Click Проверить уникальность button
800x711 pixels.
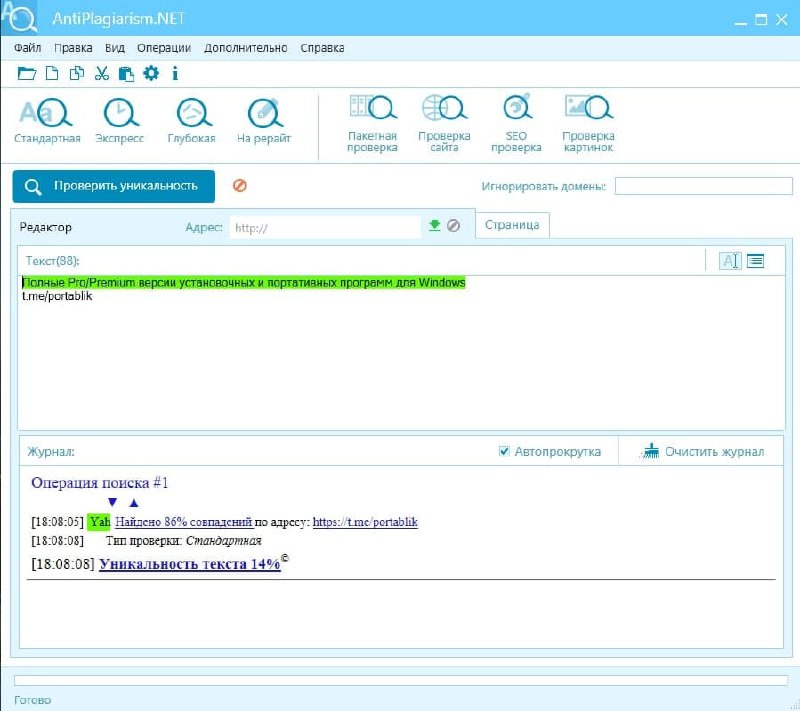tap(114, 186)
